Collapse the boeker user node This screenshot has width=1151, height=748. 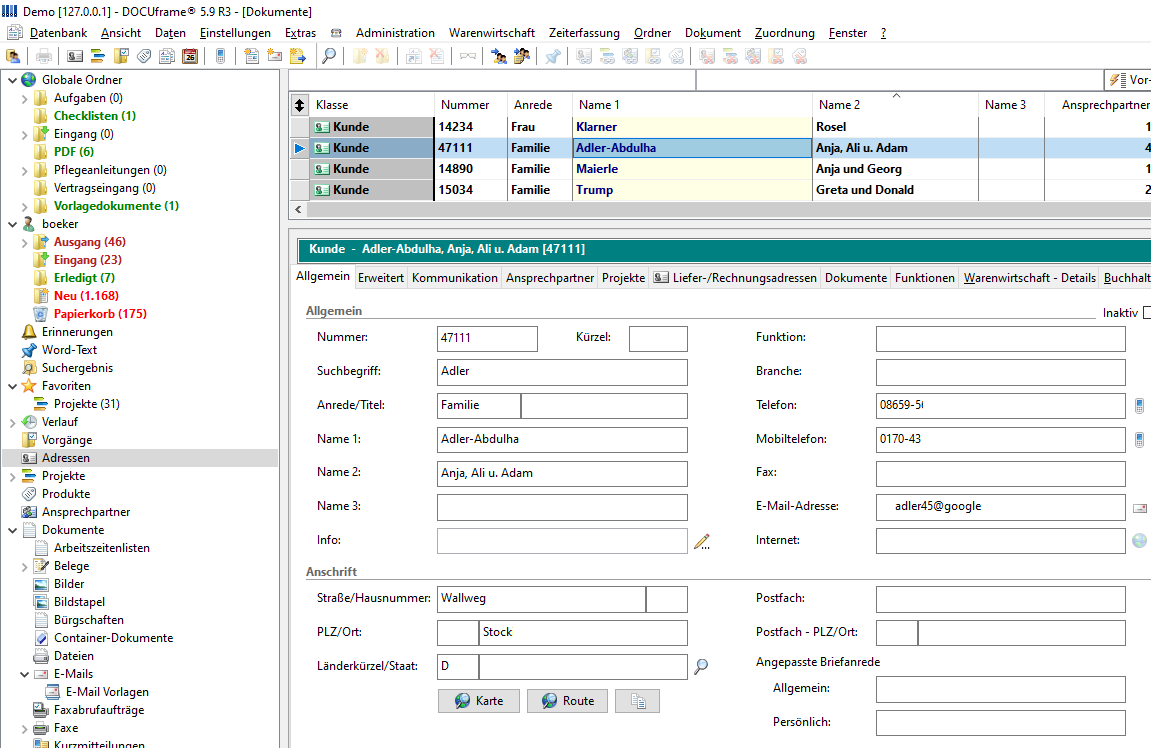click(12, 224)
